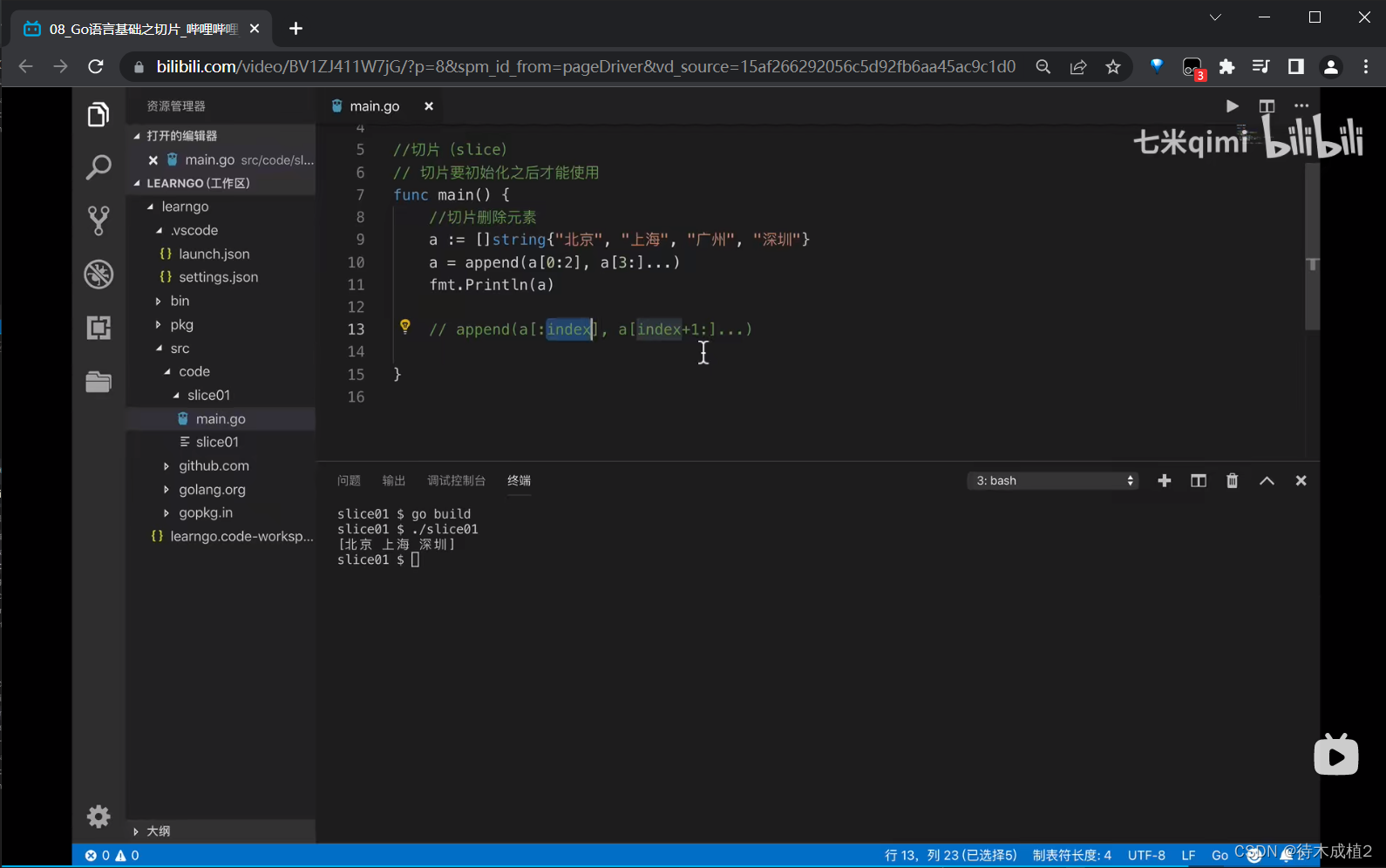Image resolution: width=1386 pixels, height=868 pixels.
Task: Expand the 大纲 outline section
Action: click(221, 831)
